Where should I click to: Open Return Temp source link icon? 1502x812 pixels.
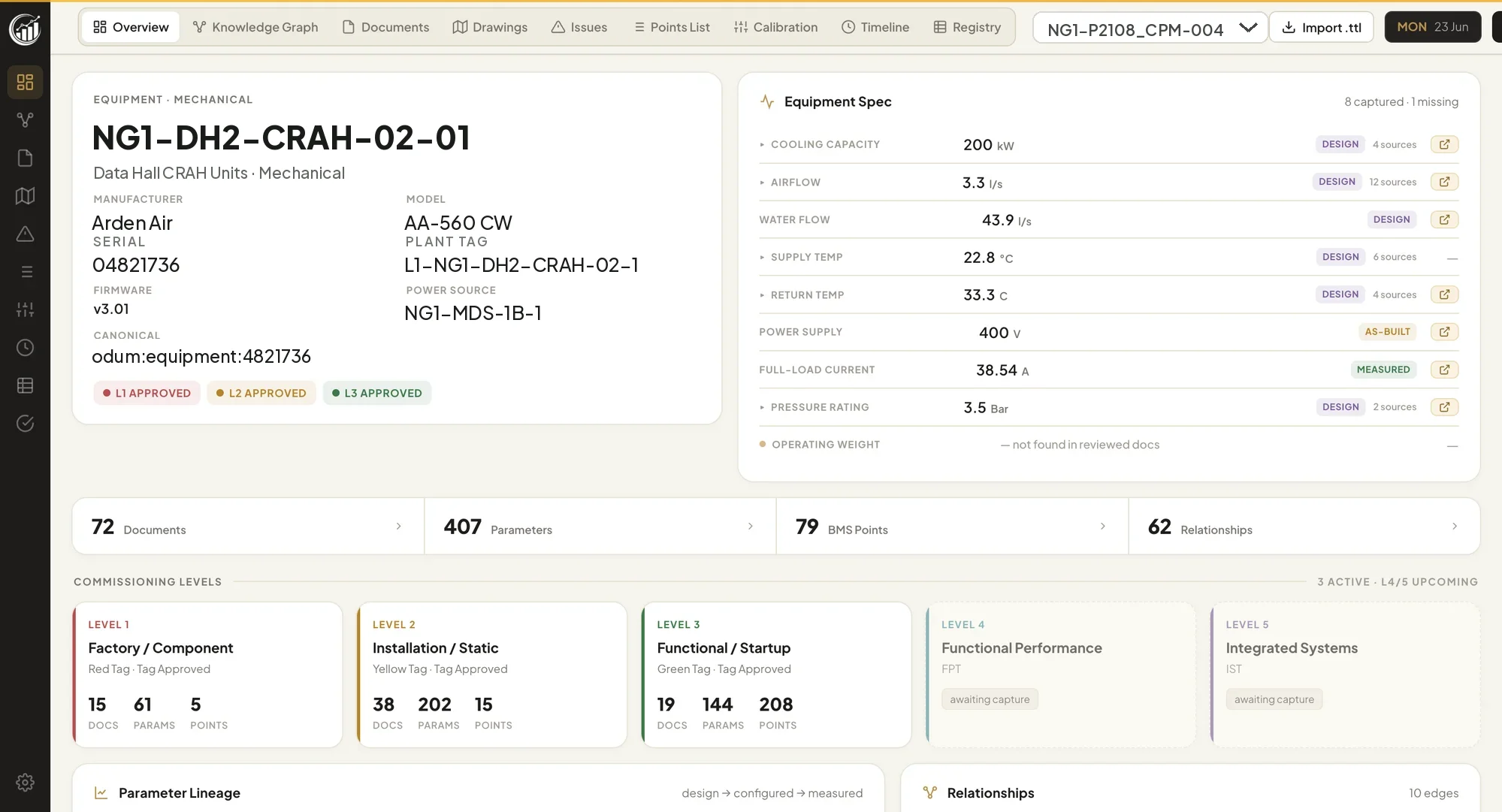(x=1444, y=294)
